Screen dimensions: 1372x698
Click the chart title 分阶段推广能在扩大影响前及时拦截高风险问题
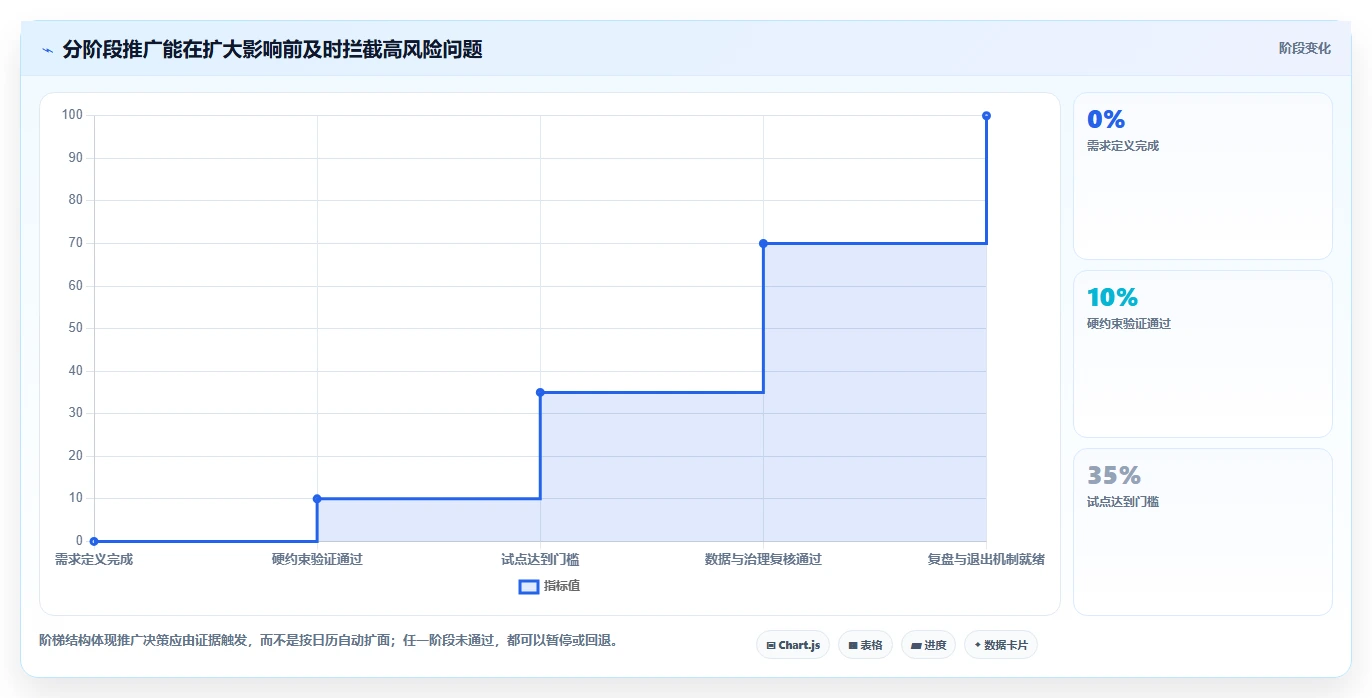pos(273,50)
